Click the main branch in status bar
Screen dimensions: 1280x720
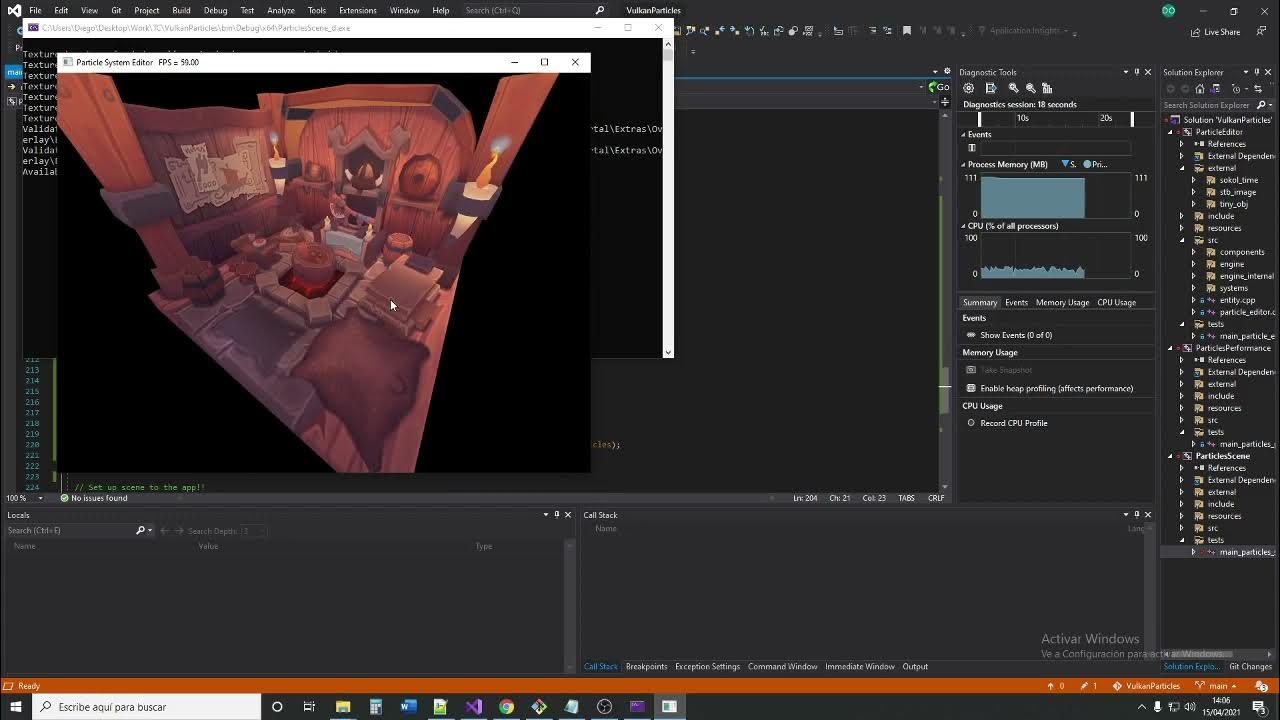(1216, 686)
